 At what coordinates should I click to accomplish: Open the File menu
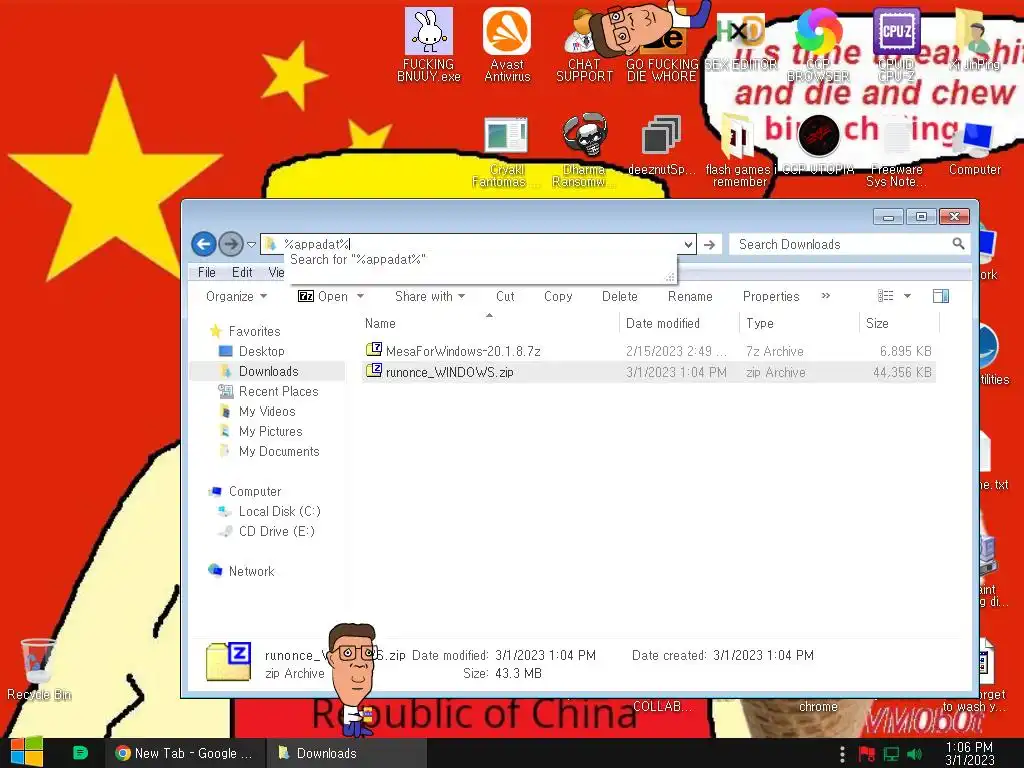pos(206,272)
